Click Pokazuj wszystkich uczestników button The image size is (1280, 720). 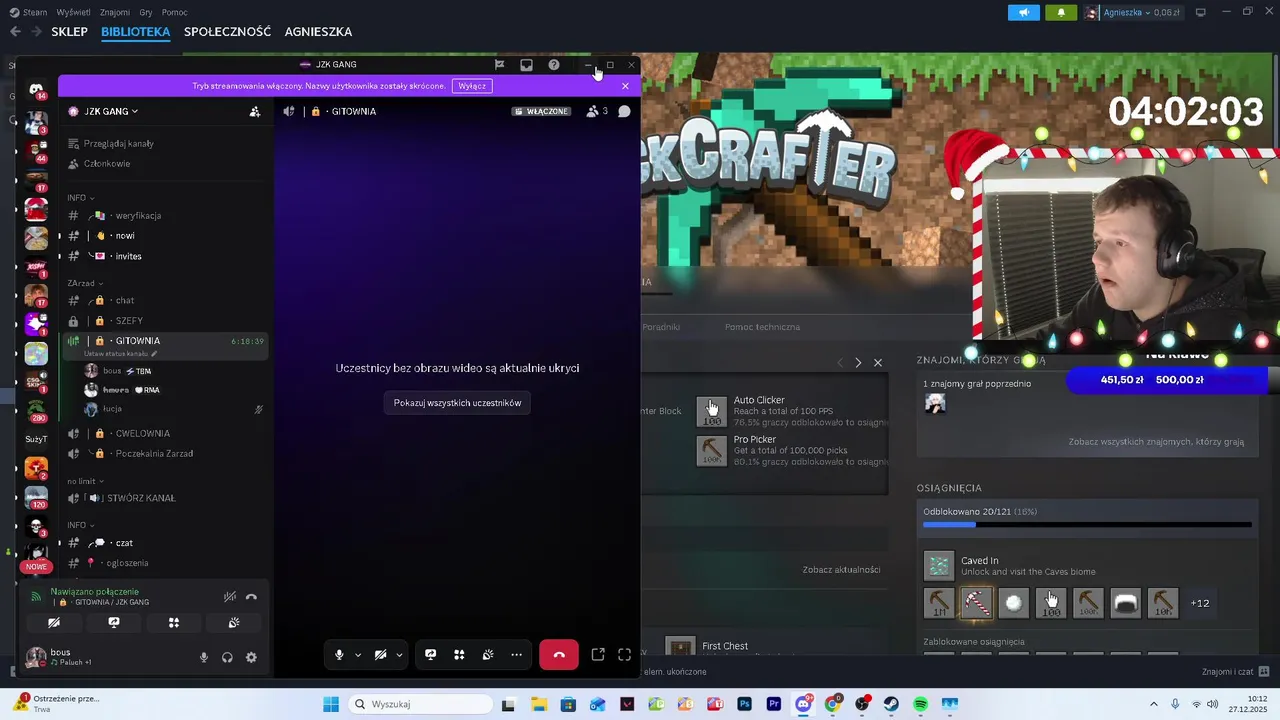tap(457, 403)
